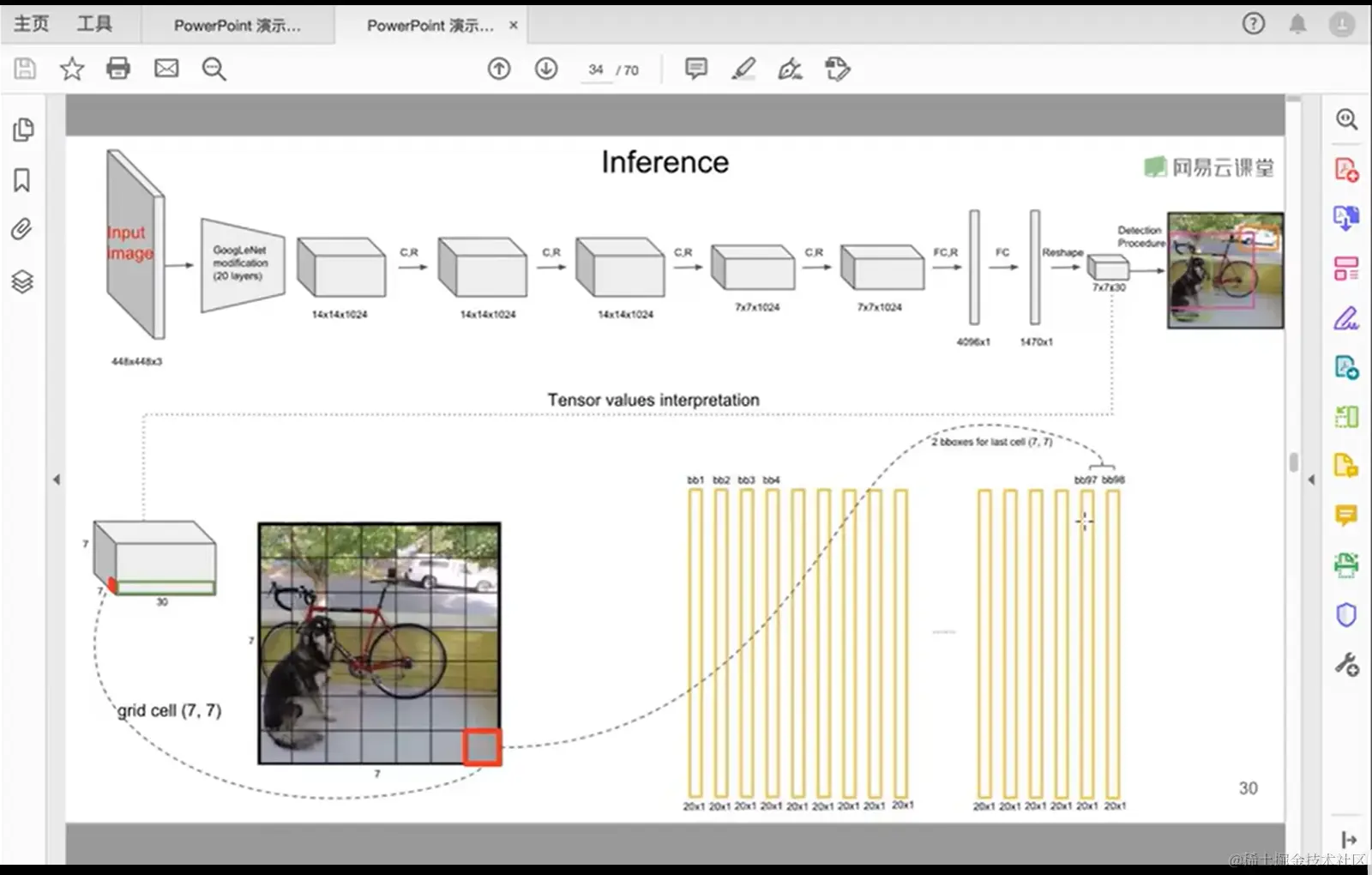Open the bookmarks panel

point(22,180)
